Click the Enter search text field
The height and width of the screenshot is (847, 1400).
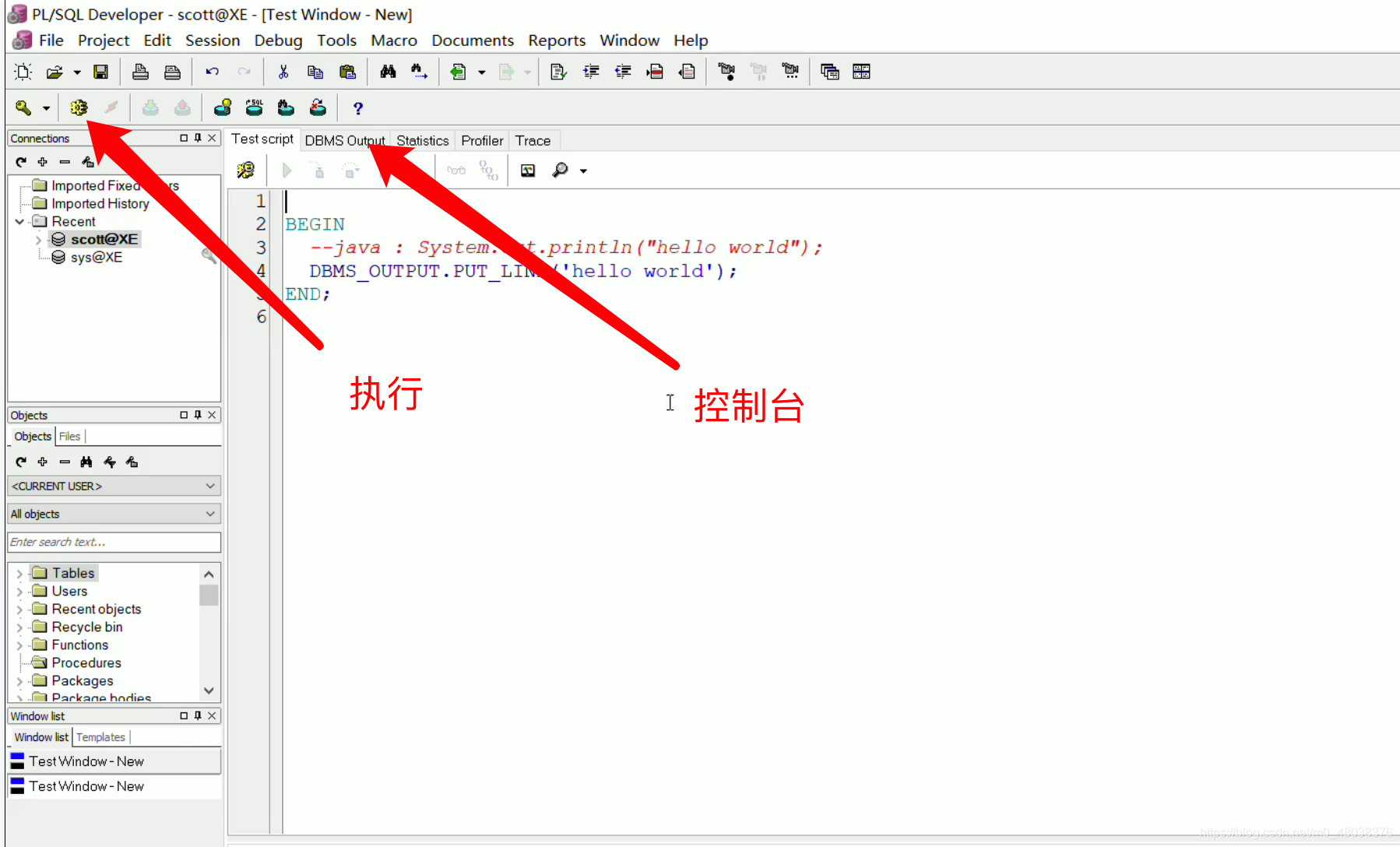(114, 542)
